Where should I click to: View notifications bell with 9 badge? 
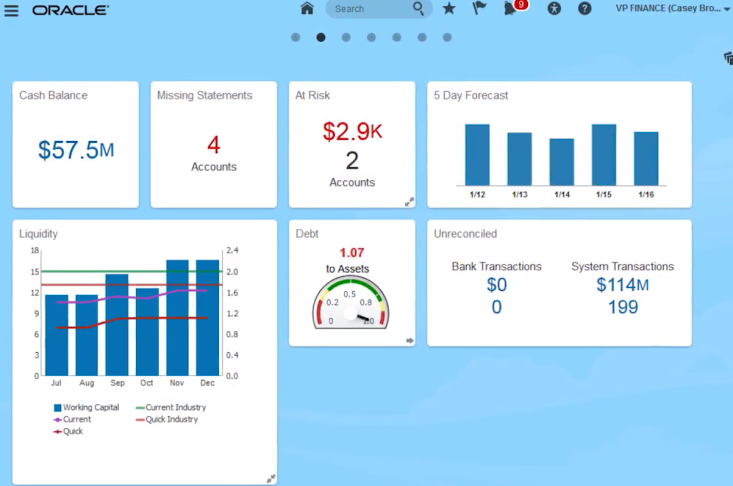[511, 9]
